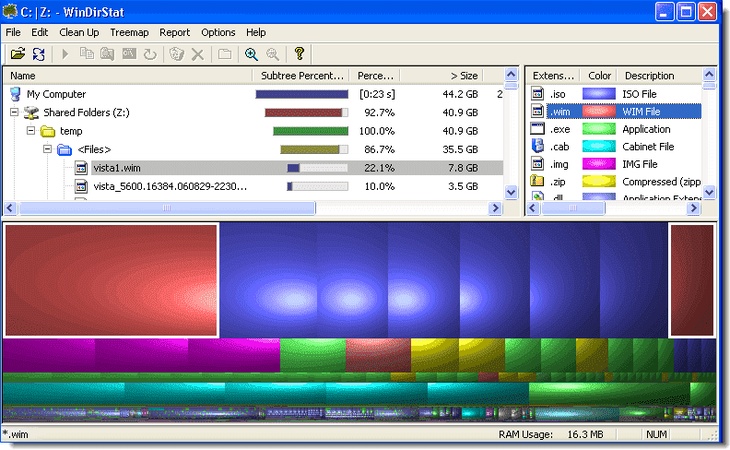The image size is (730, 450).
Task: Open the File menu
Action: pyautogui.click(x=13, y=33)
